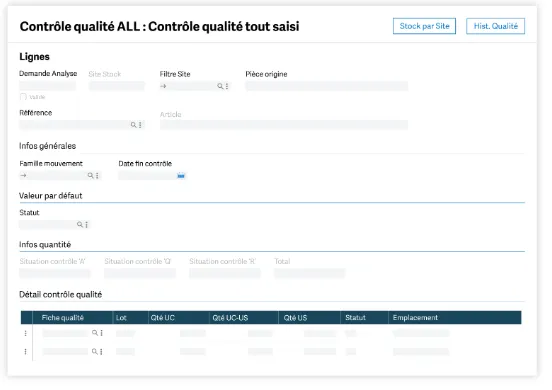The width and height of the screenshot is (552, 390).
Task: Search Fiche qualité in first row
Action: 95,333
